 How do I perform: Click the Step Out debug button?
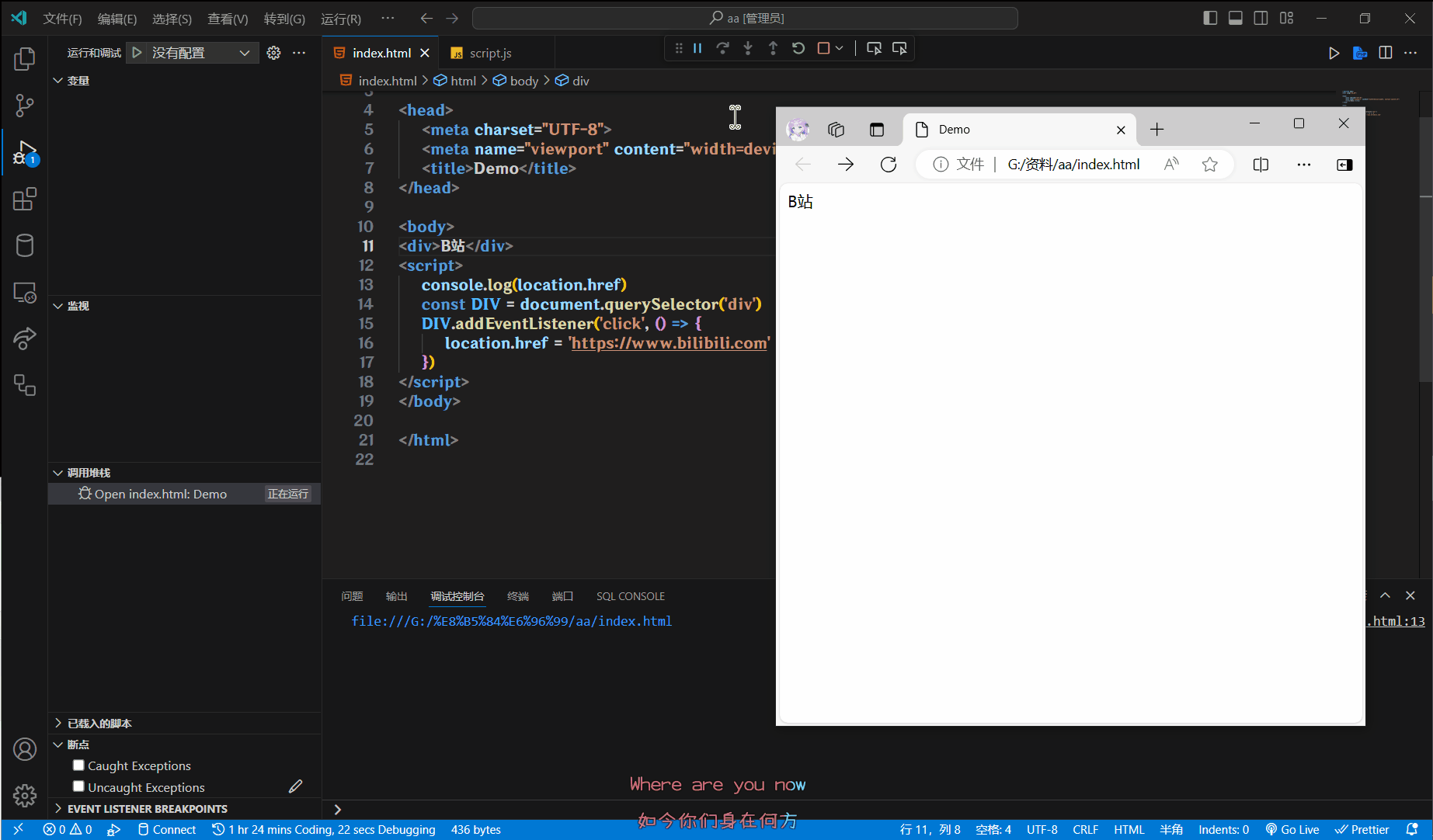tap(773, 48)
